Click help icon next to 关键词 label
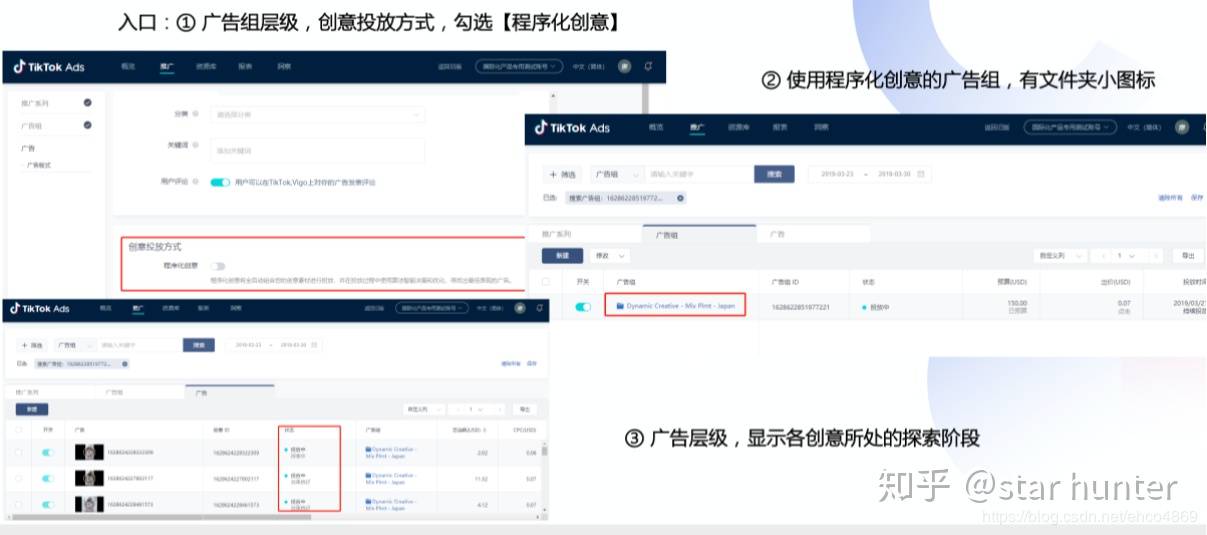The width and height of the screenshot is (1207, 535). pos(195,145)
